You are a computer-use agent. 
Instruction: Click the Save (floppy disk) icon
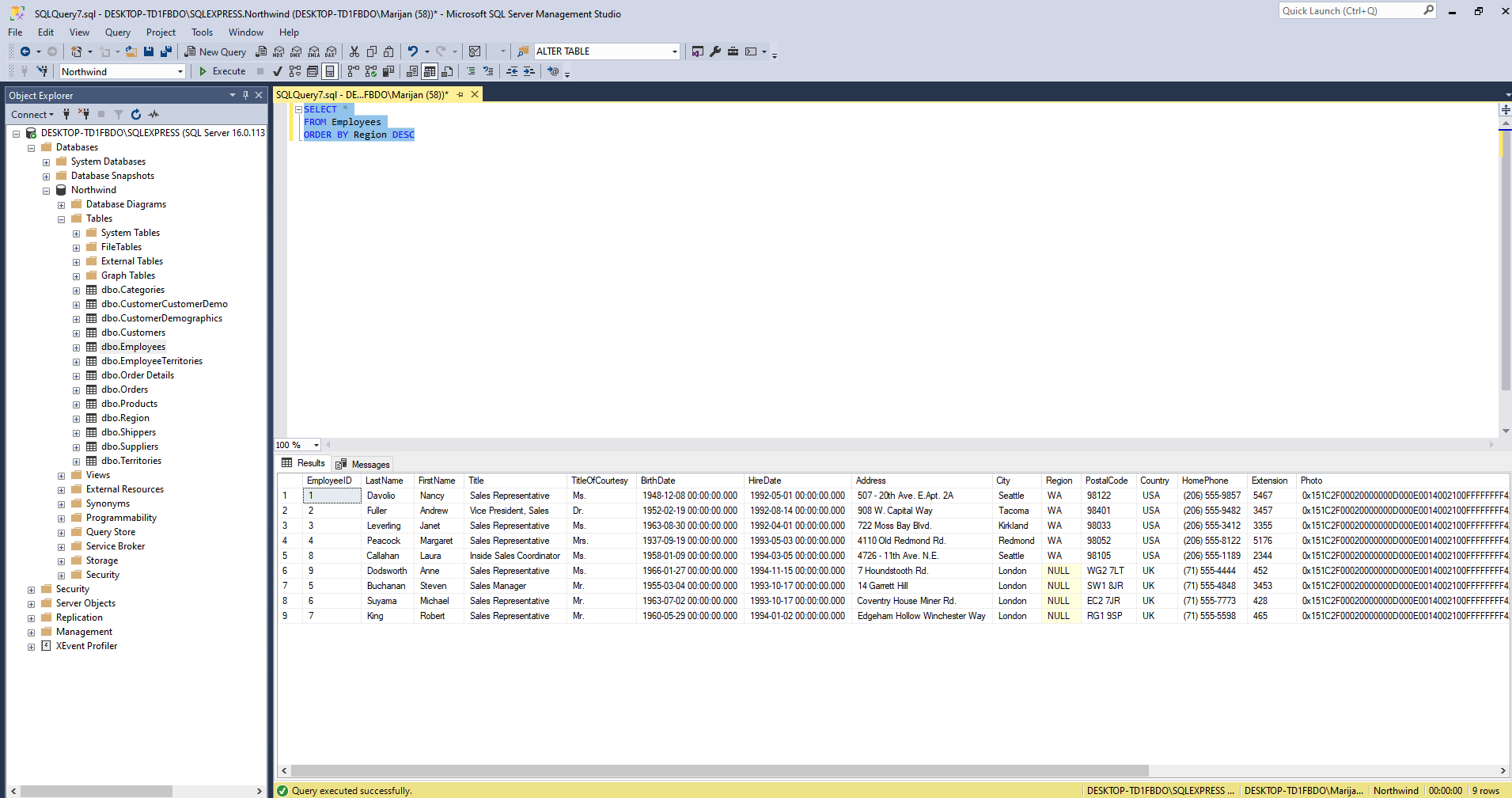pyautogui.click(x=149, y=51)
